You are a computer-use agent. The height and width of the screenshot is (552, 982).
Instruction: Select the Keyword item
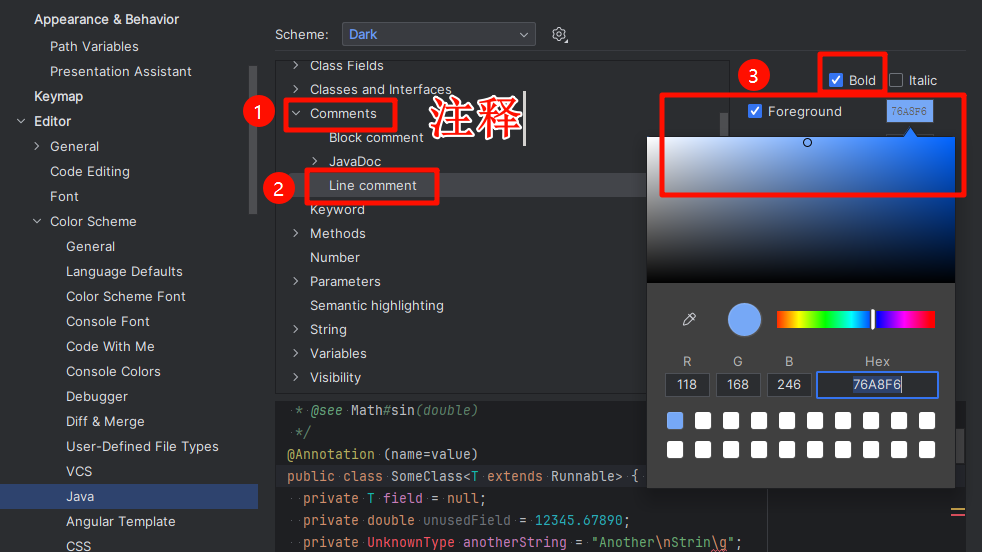(337, 209)
